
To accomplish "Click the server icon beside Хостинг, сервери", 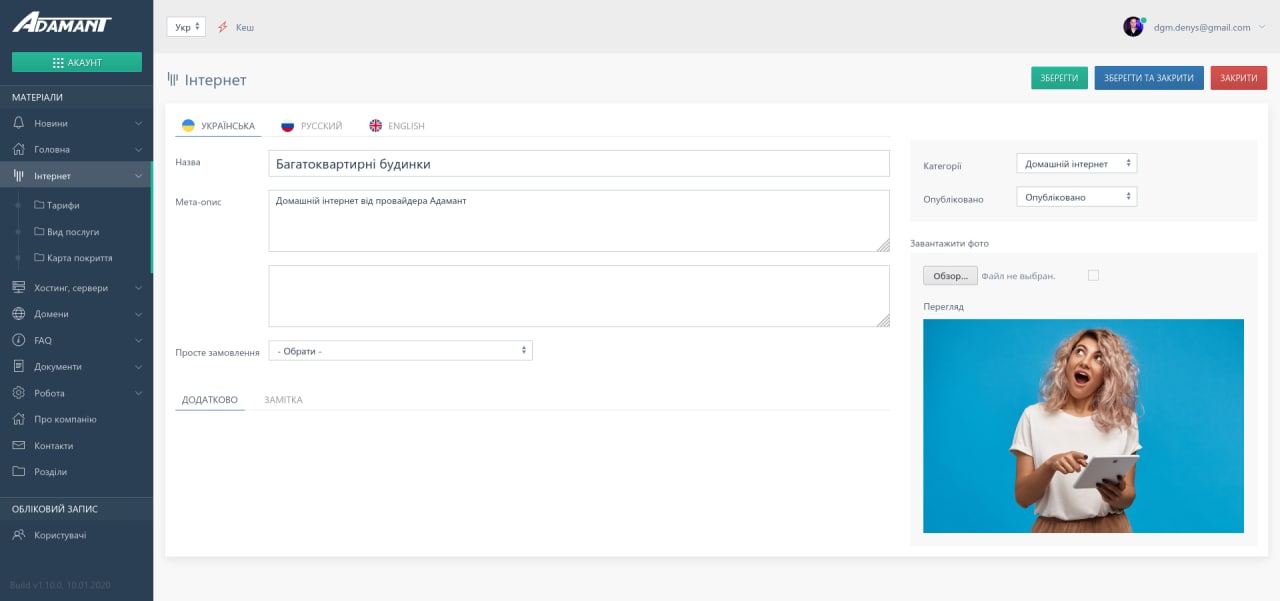I will 18,287.
